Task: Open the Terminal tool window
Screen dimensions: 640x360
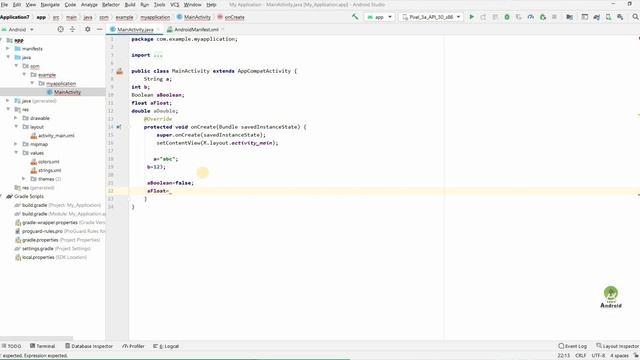Action: (42, 346)
